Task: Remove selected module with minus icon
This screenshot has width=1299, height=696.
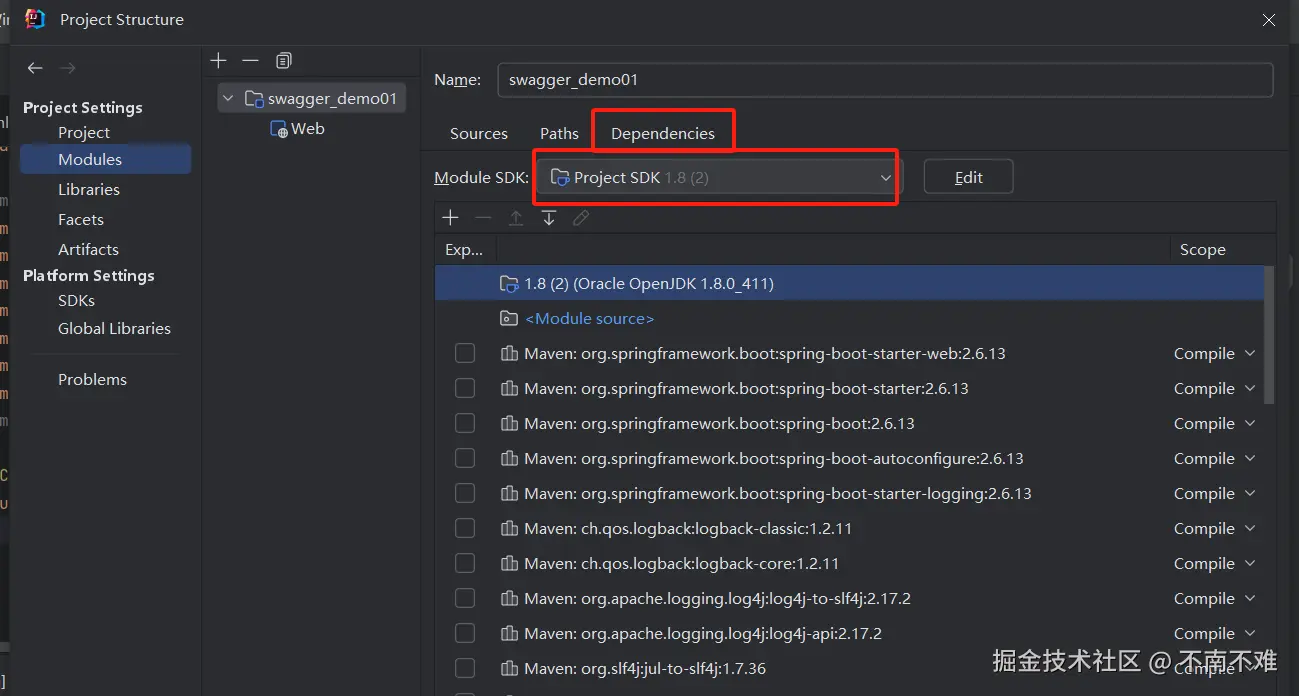Action: (250, 61)
